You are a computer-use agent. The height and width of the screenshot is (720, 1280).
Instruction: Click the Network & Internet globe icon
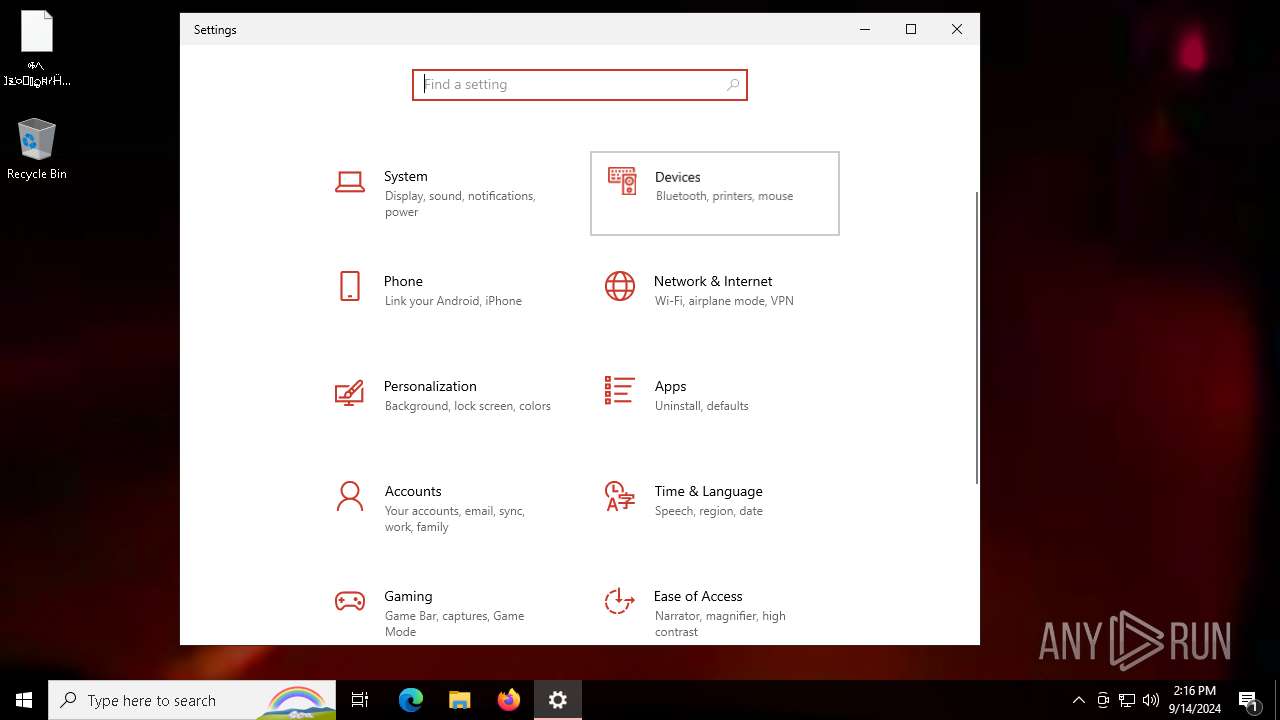click(620, 286)
